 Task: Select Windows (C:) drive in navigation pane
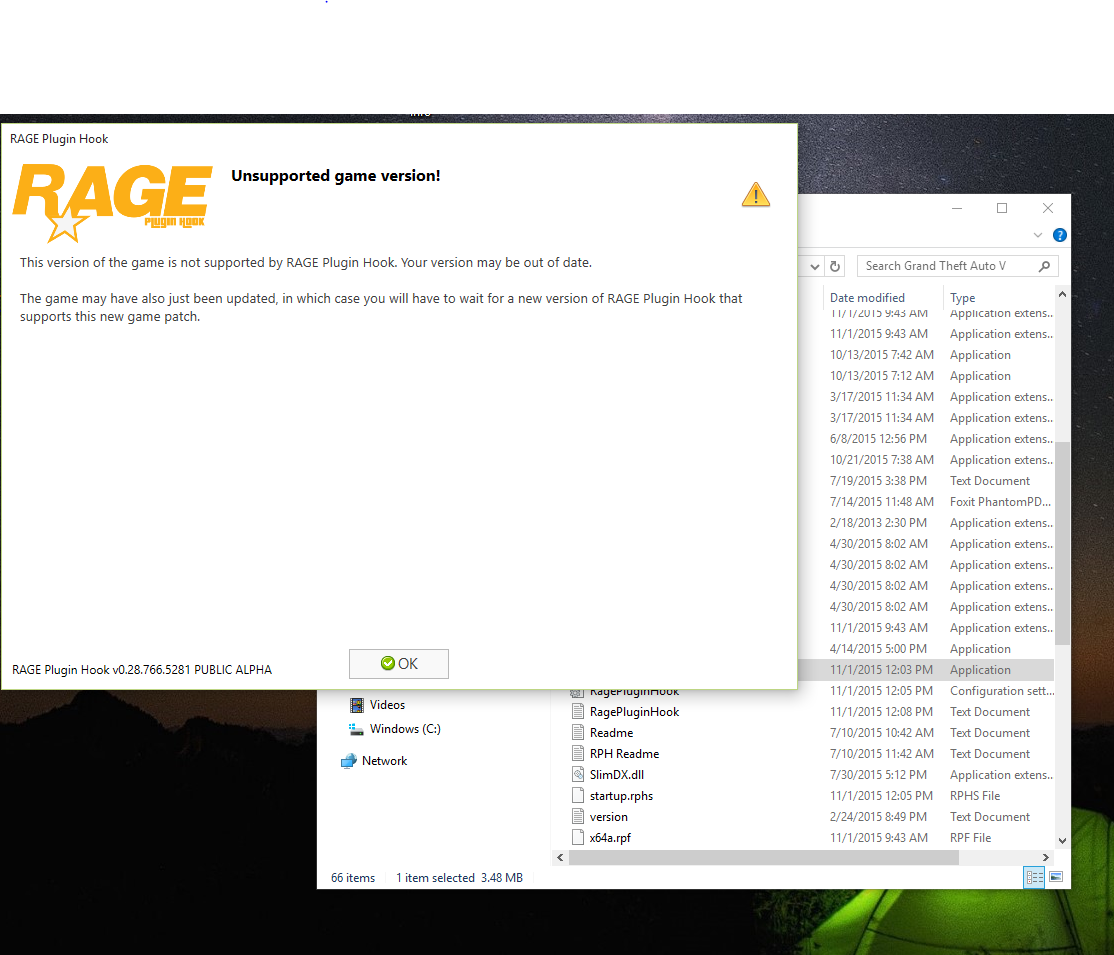tap(405, 728)
